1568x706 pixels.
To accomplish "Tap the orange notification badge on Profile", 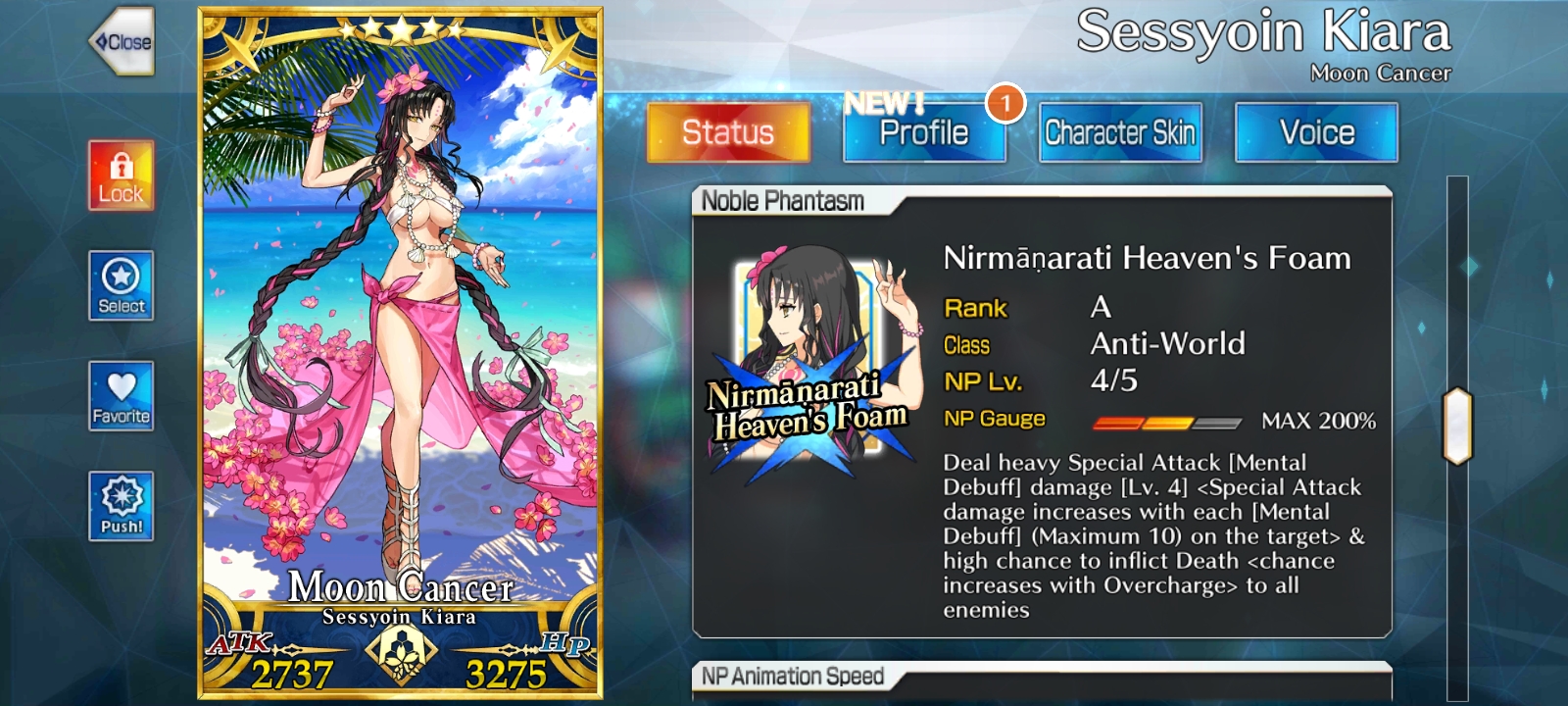I will click(x=1004, y=103).
